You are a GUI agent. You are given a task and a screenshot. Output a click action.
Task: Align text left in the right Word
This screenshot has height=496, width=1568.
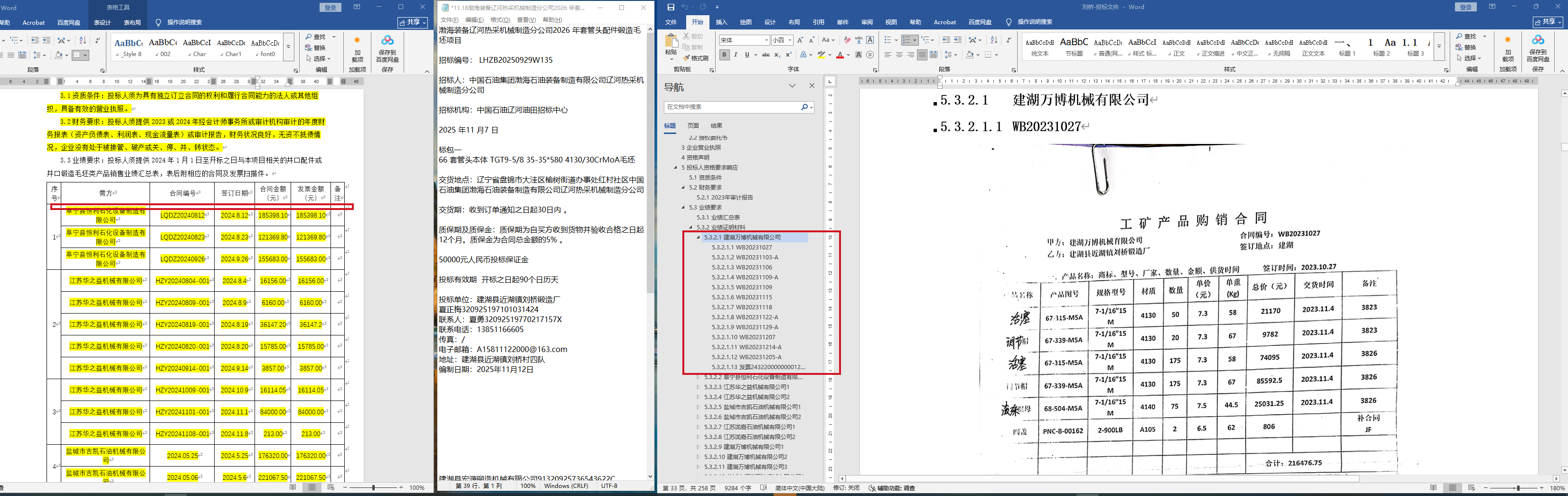888,55
